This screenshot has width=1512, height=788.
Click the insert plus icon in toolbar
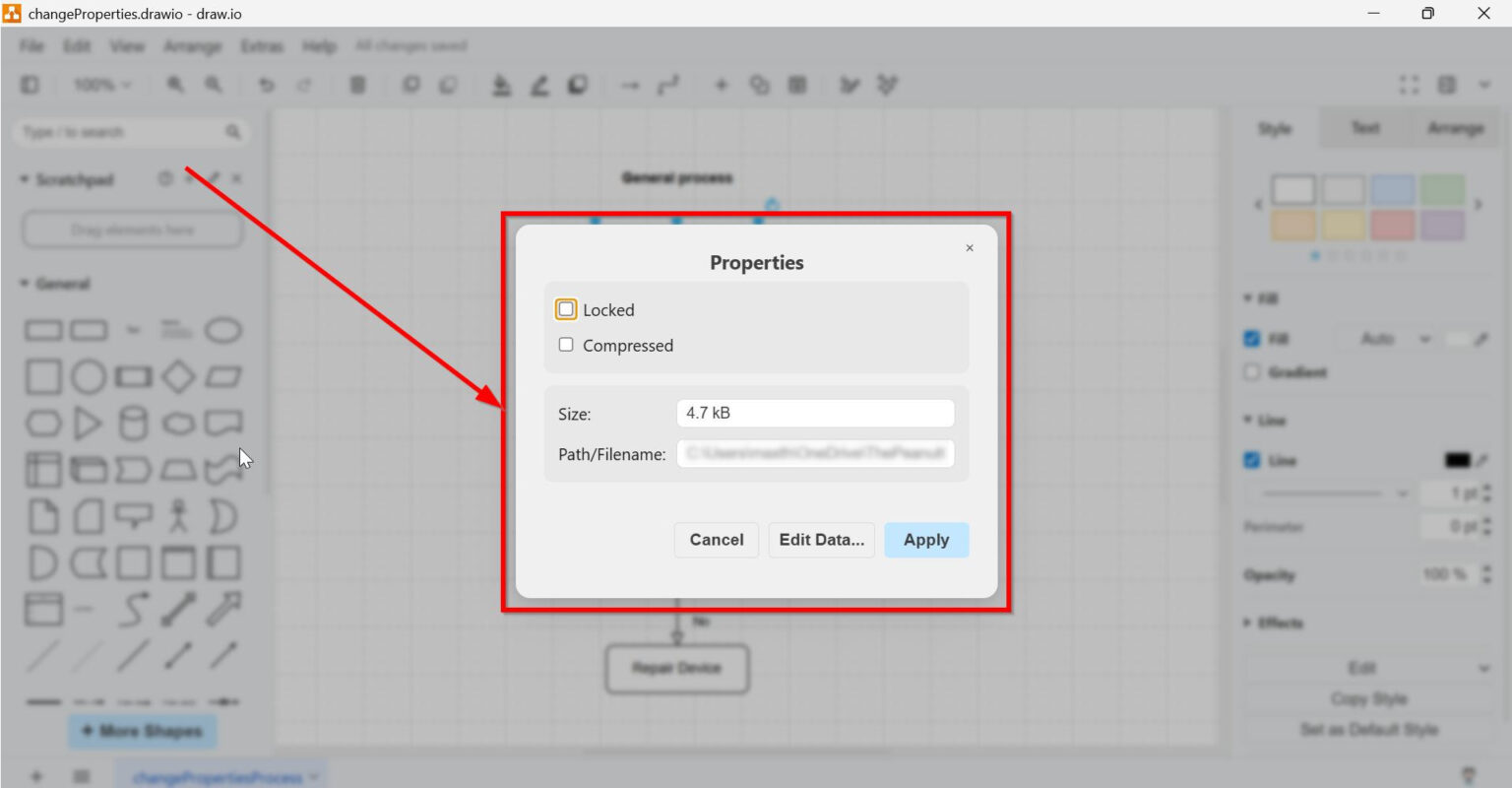click(721, 86)
